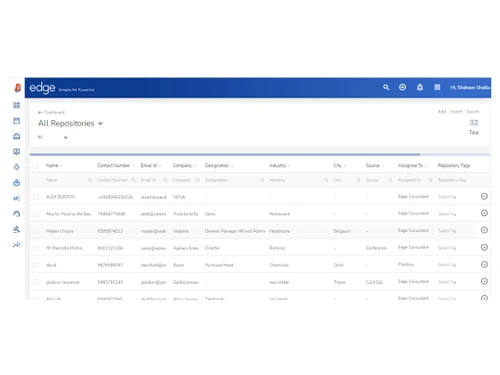Tick the checkbox for ALEX BUSTON

[36, 197]
